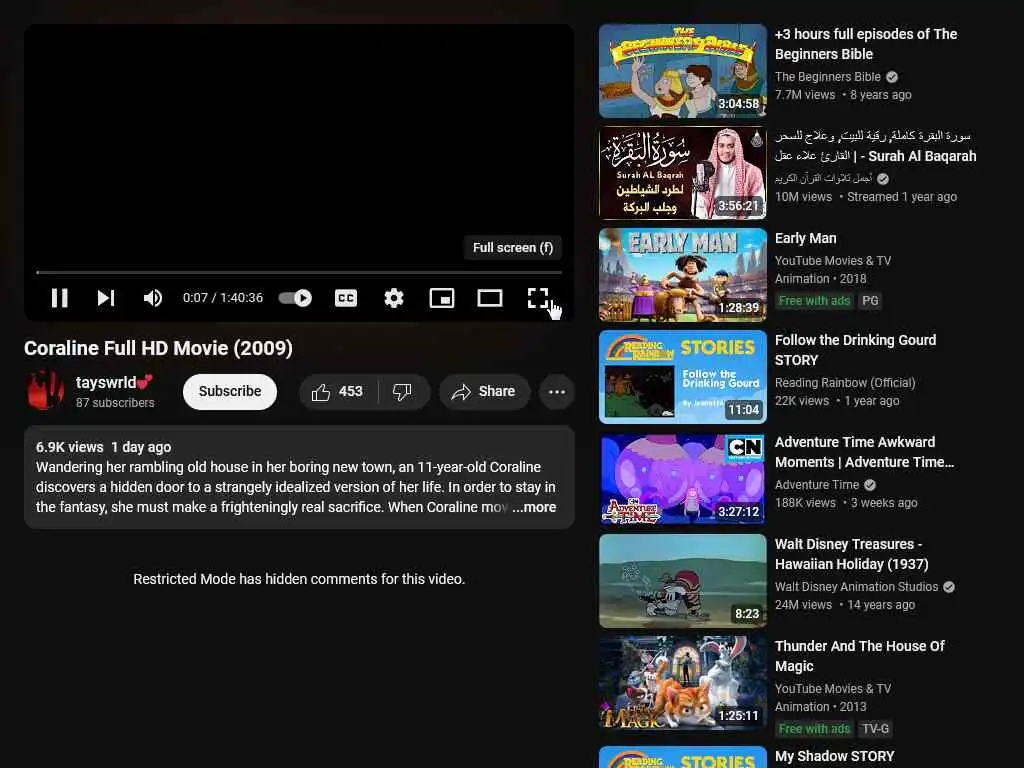
Task: Like the video with 453 likes
Action: coord(337,392)
